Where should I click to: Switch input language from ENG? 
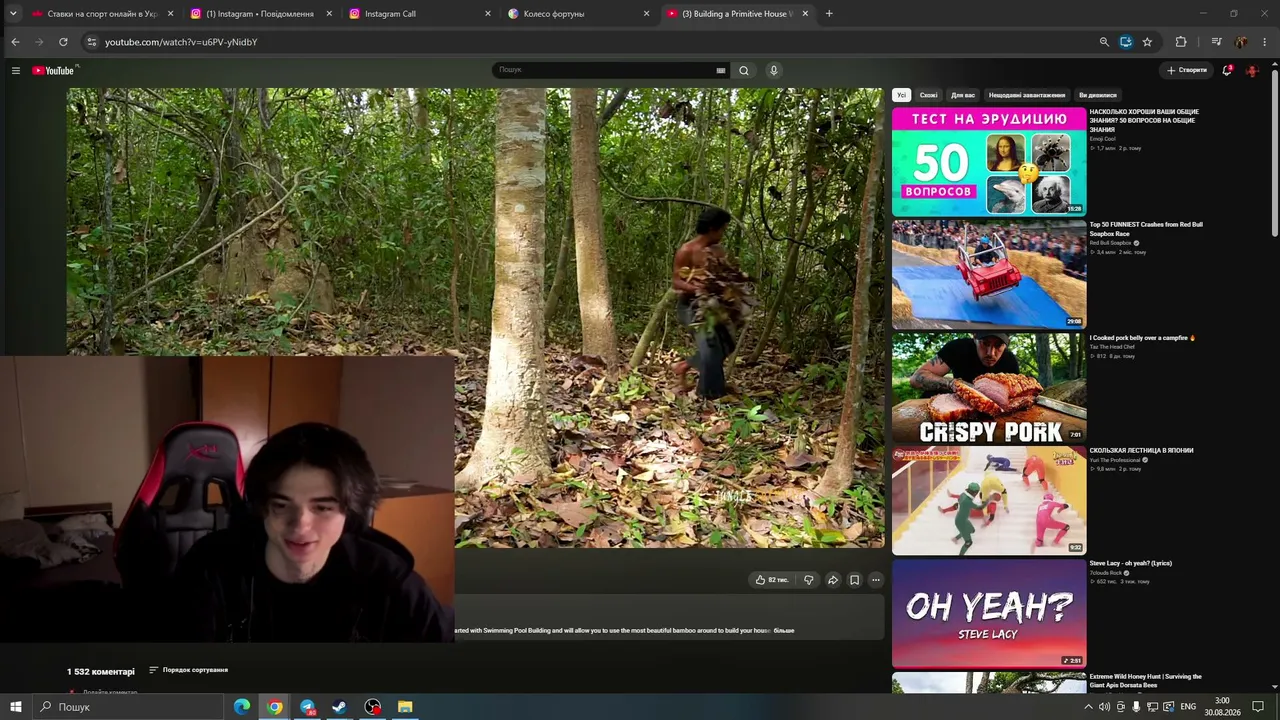click(x=1188, y=707)
